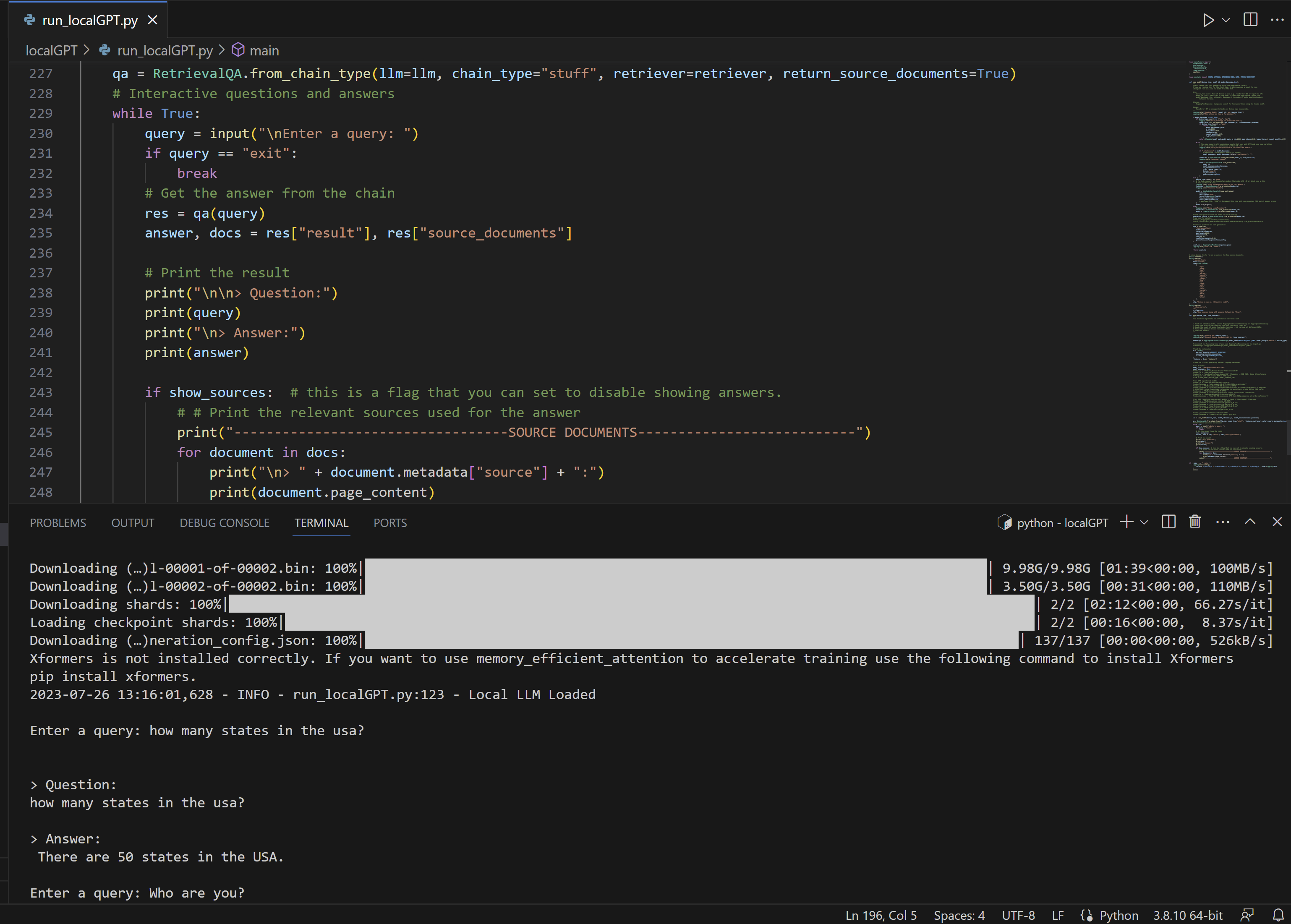Click RetrievalQA on line 227

coord(197,73)
